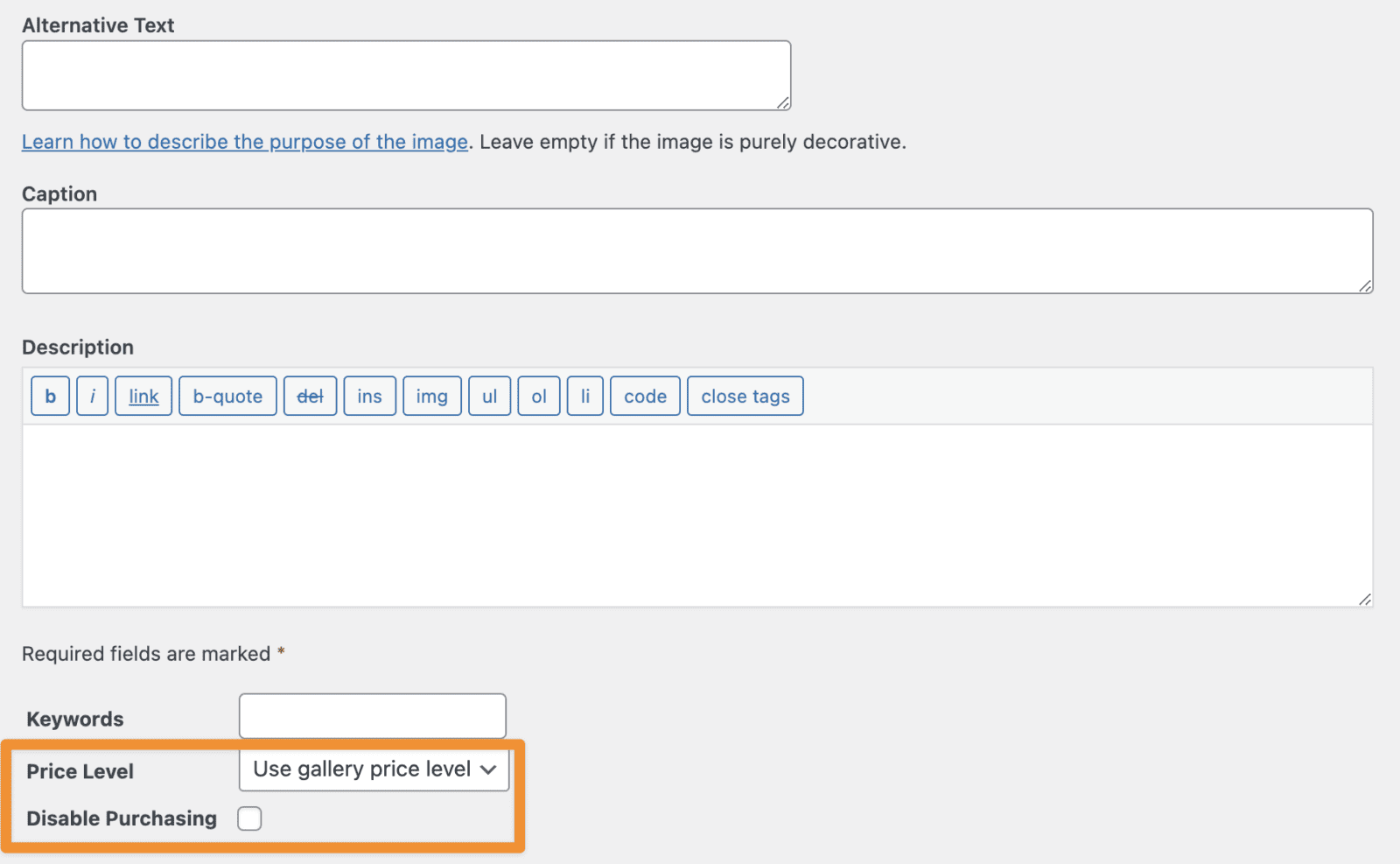Image resolution: width=1400 pixels, height=864 pixels.
Task: Click the Alternative Text resize handle
Action: pos(783,102)
